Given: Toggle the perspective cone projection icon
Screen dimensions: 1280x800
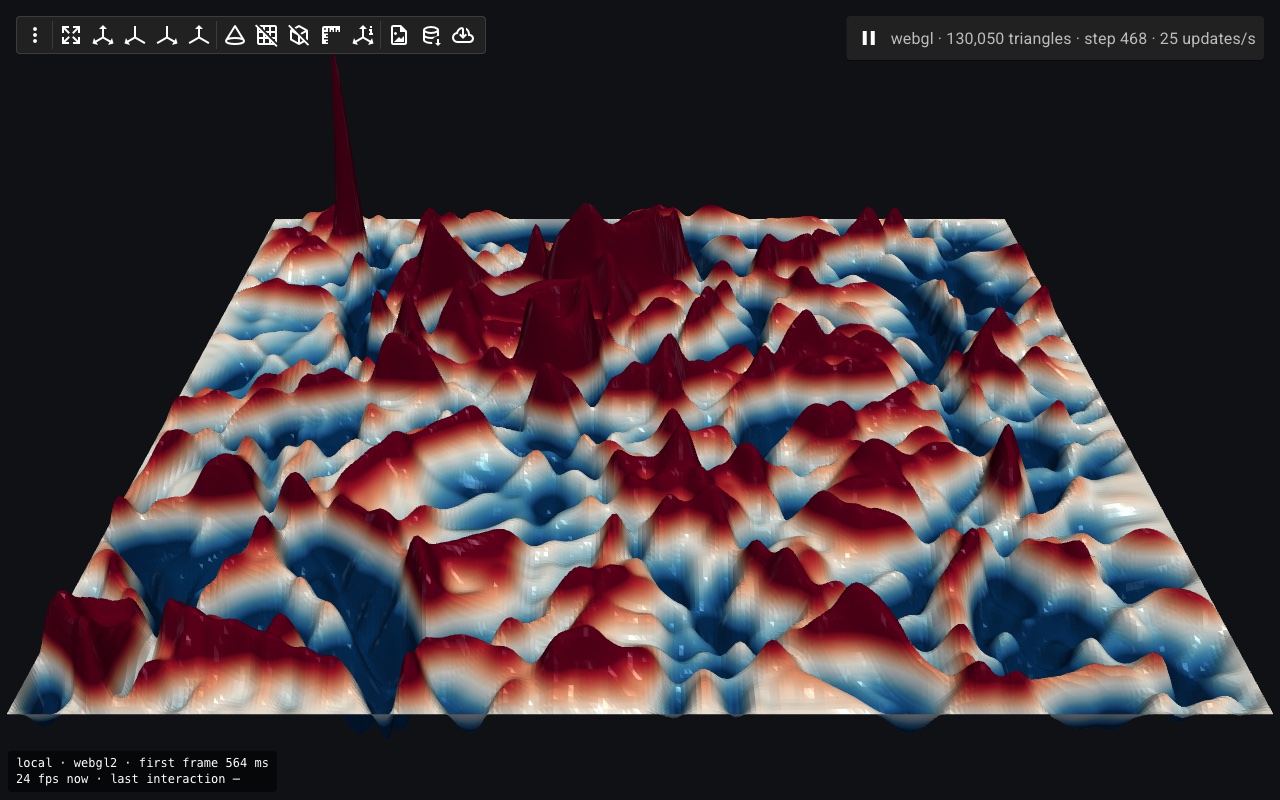Looking at the screenshot, I should pos(235,35).
